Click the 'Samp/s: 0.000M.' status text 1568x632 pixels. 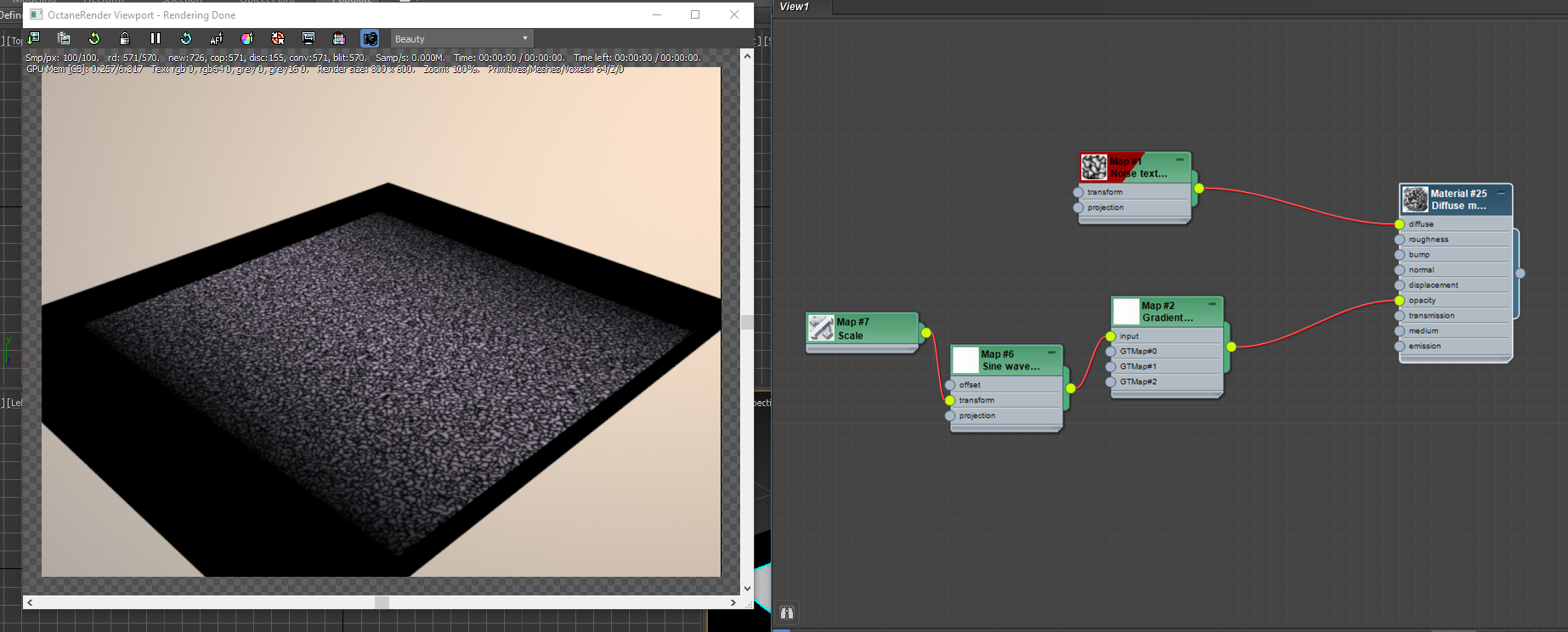tap(410, 58)
